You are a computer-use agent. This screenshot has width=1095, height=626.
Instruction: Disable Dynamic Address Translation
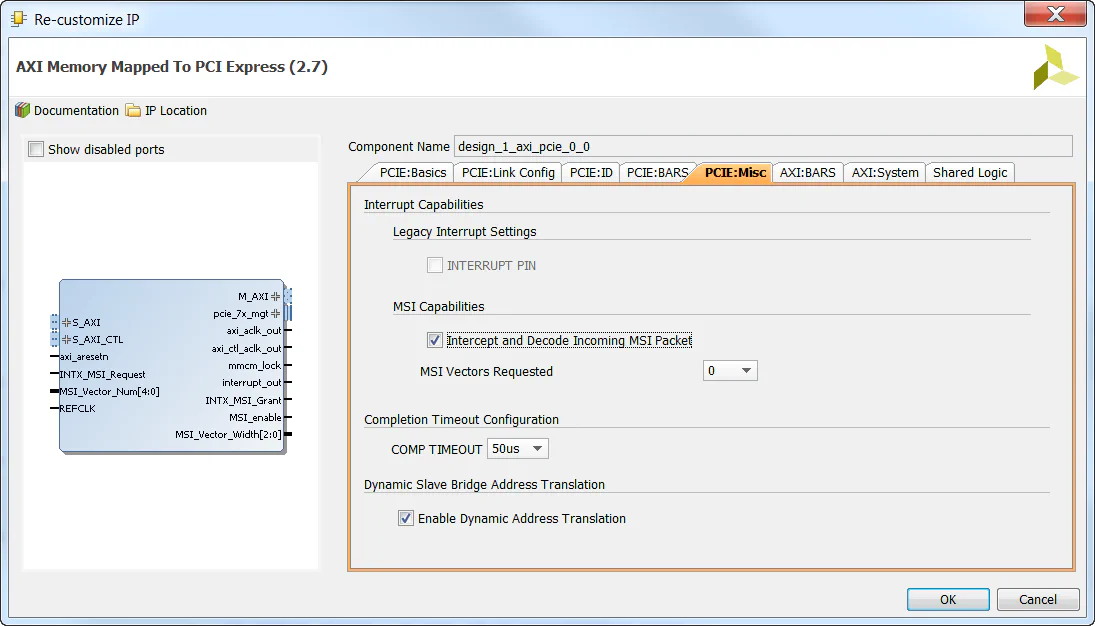coord(406,518)
